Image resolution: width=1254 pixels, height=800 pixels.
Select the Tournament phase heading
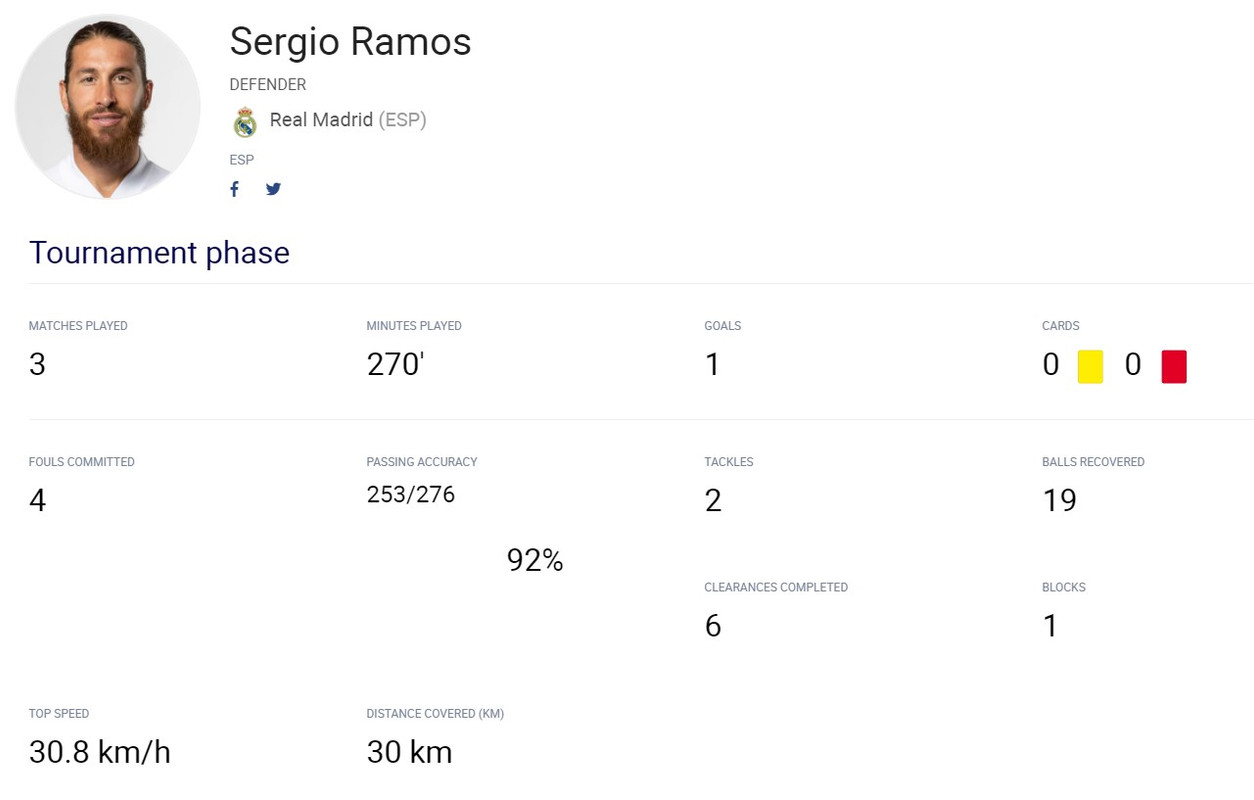tap(159, 253)
